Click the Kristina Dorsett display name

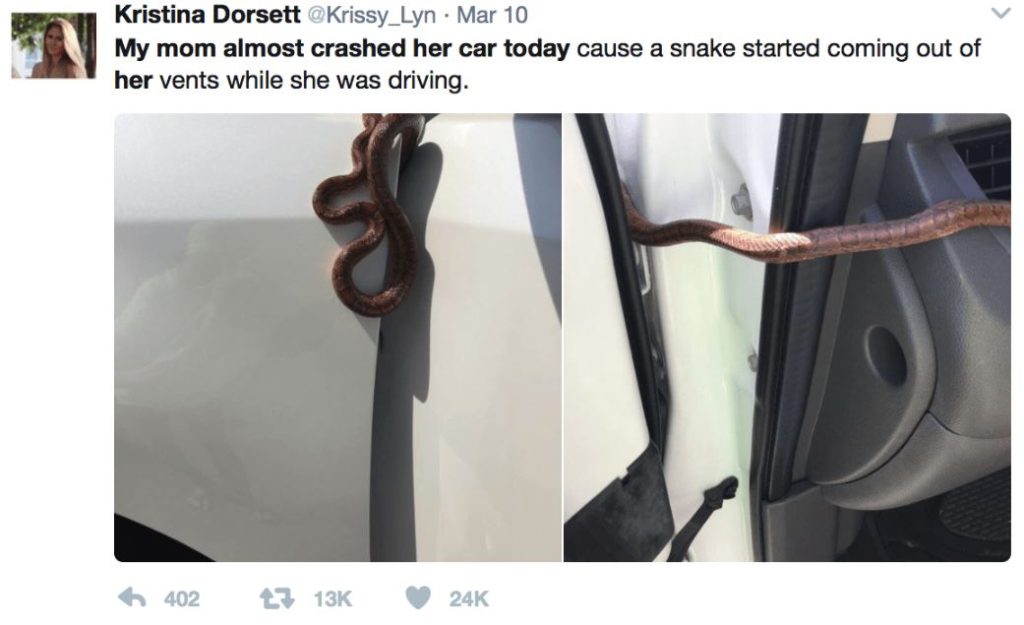click(x=207, y=14)
